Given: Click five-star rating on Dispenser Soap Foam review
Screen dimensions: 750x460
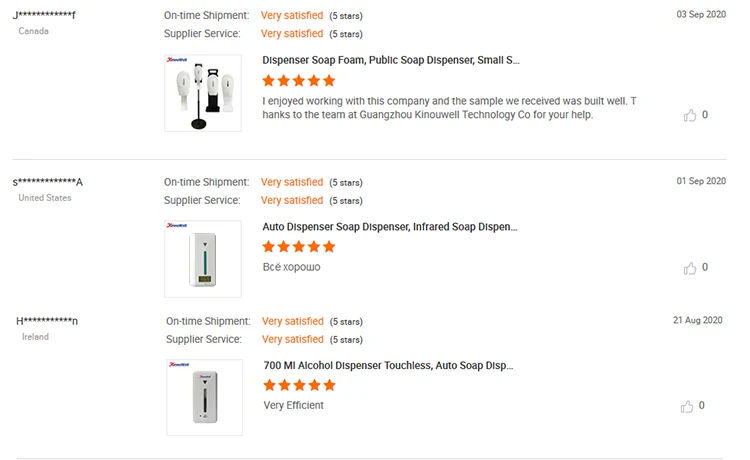Looking at the screenshot, I should click(x=298, y=81).
